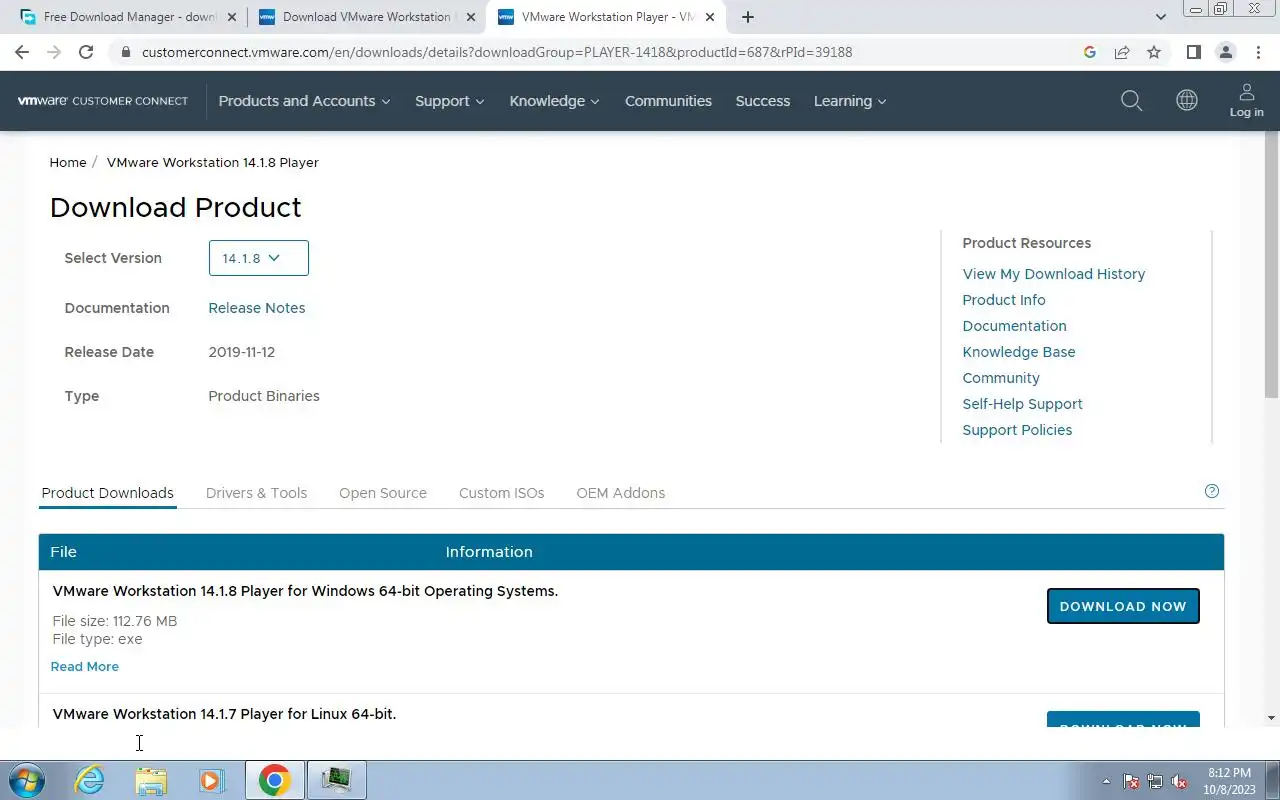The image size is (1280, 800).
Task: Click the Chrome profile avatar icon
Action: coord(1226,52)
